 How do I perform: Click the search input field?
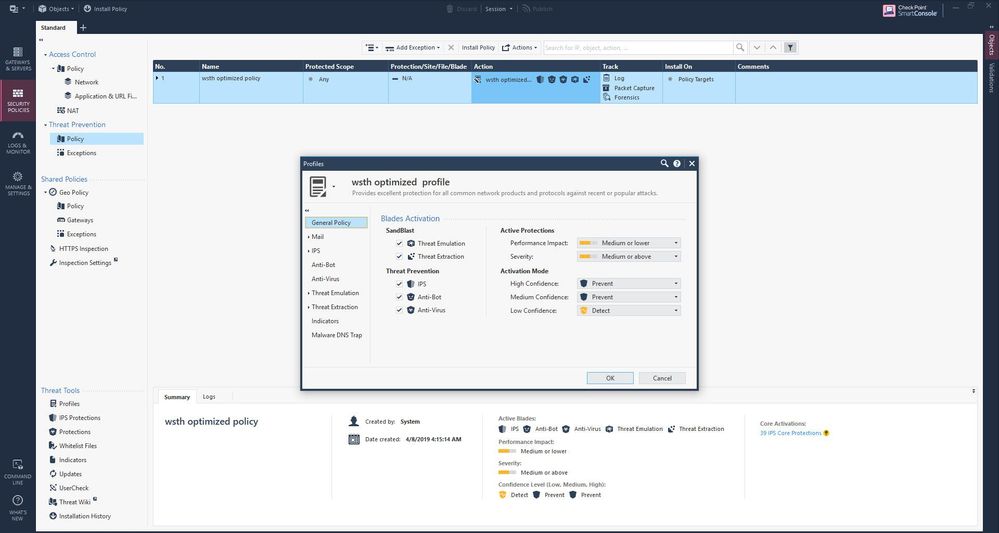637,47
